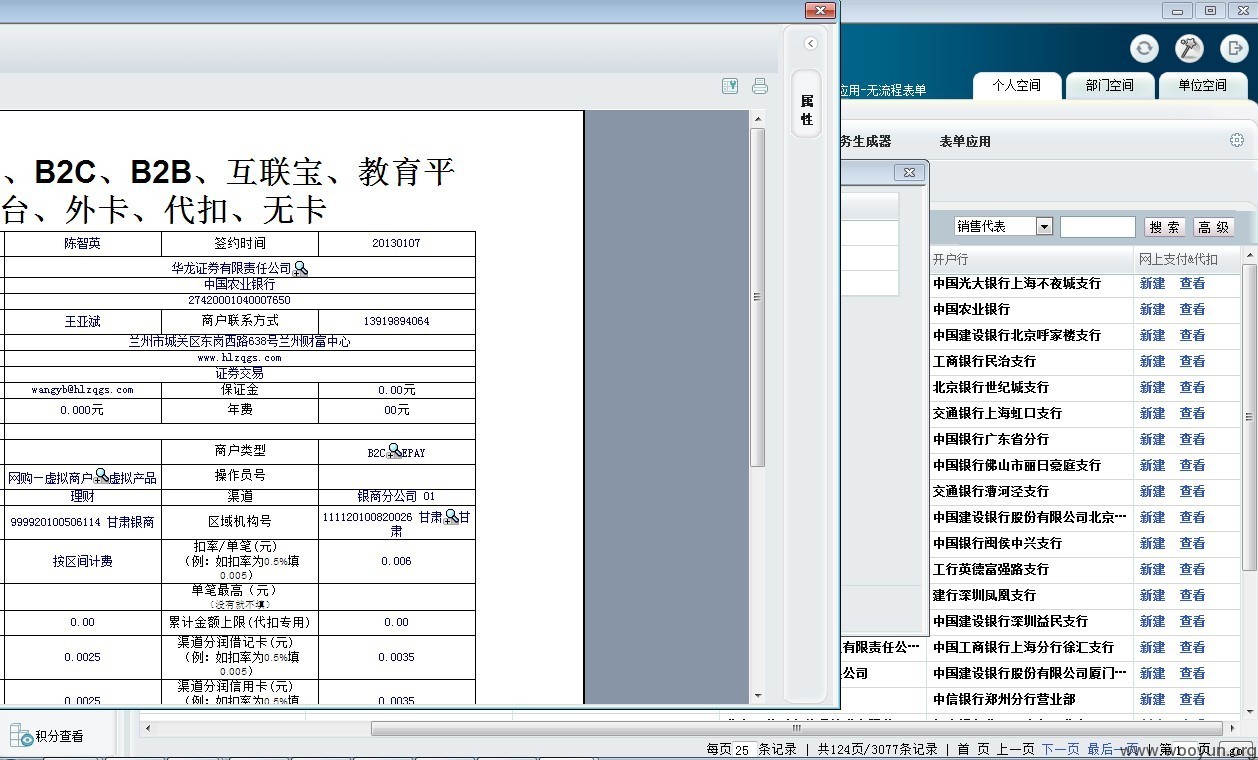Click the horizontal scrollbar thumb at the bottom
1258x760 pixels.
tap(796, 728)
